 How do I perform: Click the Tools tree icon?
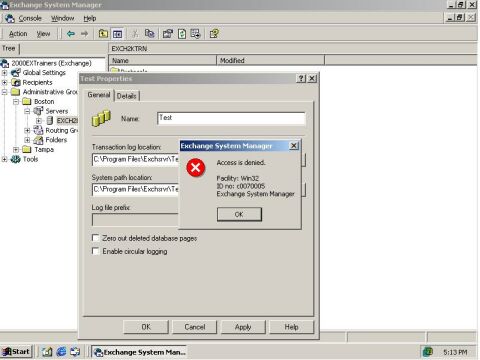[x=16, y=159]
